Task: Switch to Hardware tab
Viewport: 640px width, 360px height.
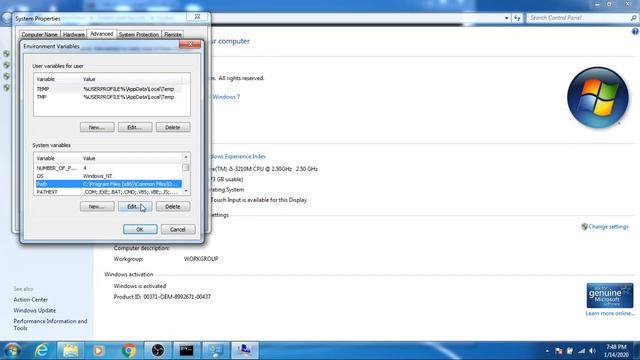Action: point(73,35)
